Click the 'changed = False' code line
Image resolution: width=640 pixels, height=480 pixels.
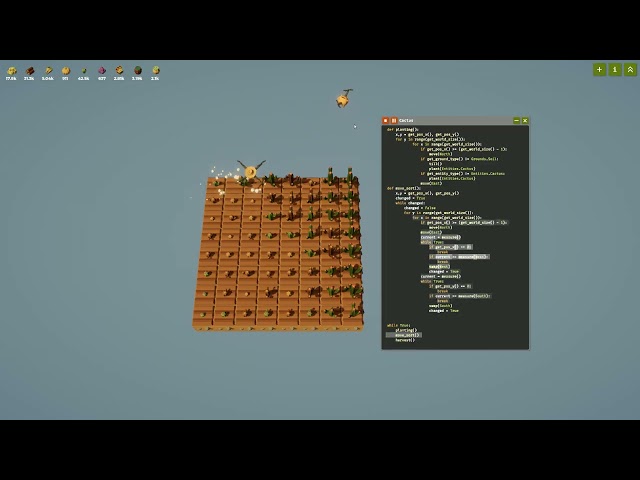click(x=420, y=208)
